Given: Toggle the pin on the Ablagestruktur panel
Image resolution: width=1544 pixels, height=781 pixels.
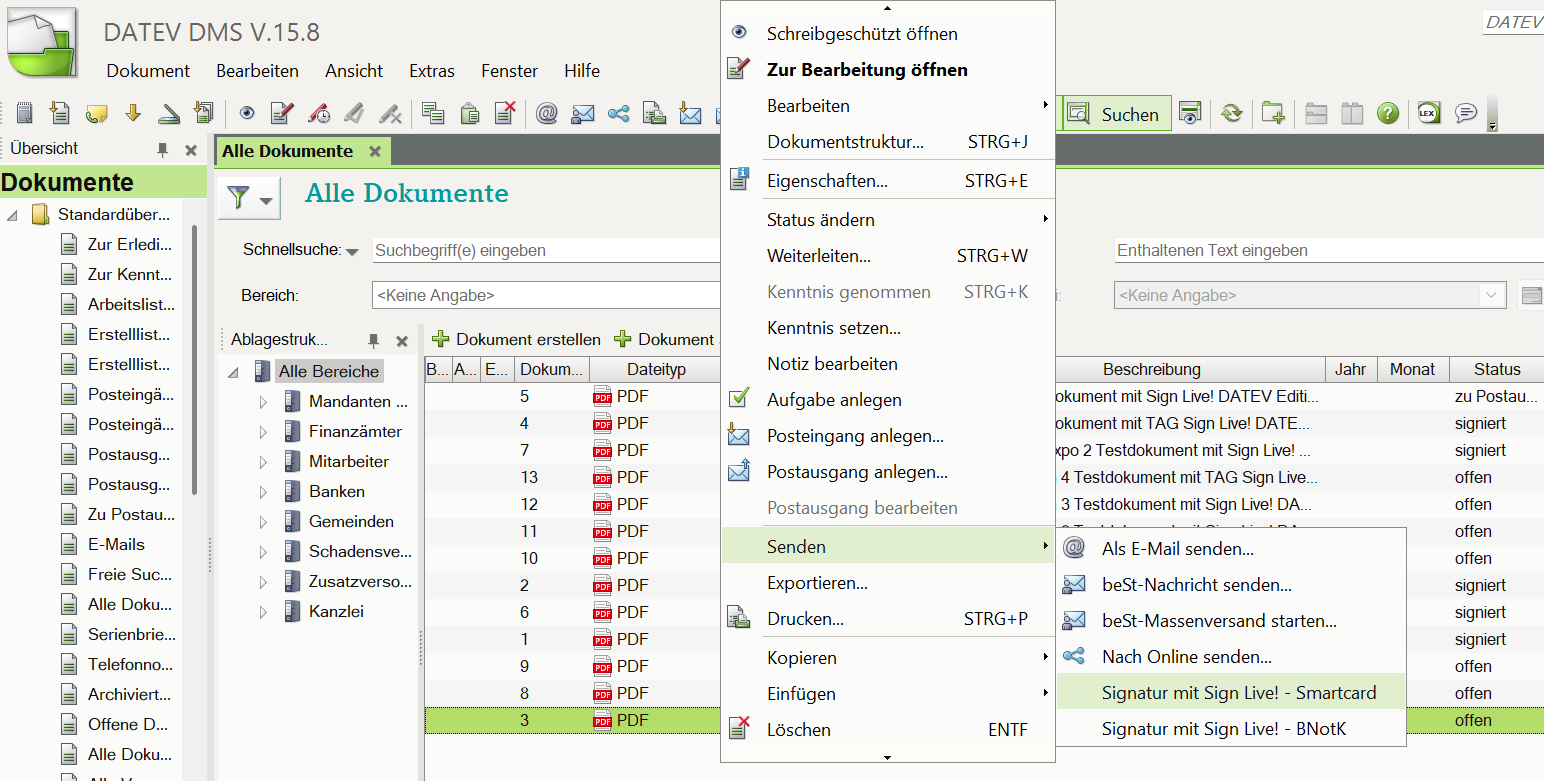Looking at the screenshot, I should pos(373,341).
